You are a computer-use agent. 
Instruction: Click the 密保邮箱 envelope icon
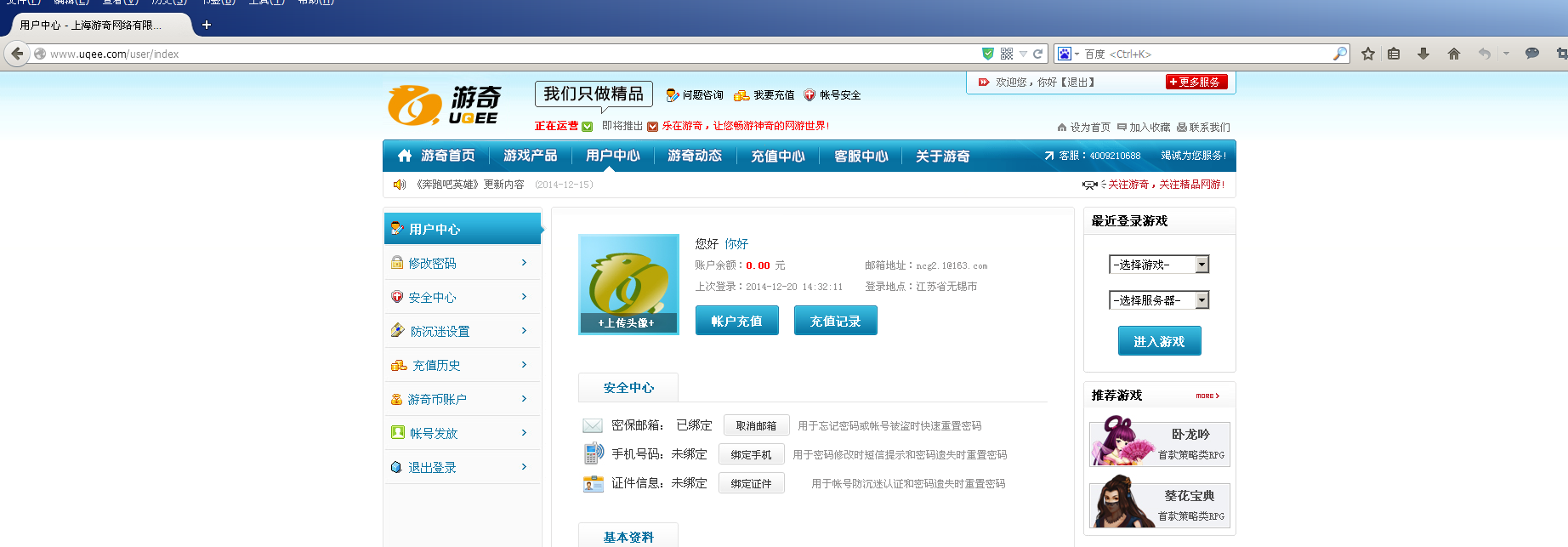(x=593, y=425)
